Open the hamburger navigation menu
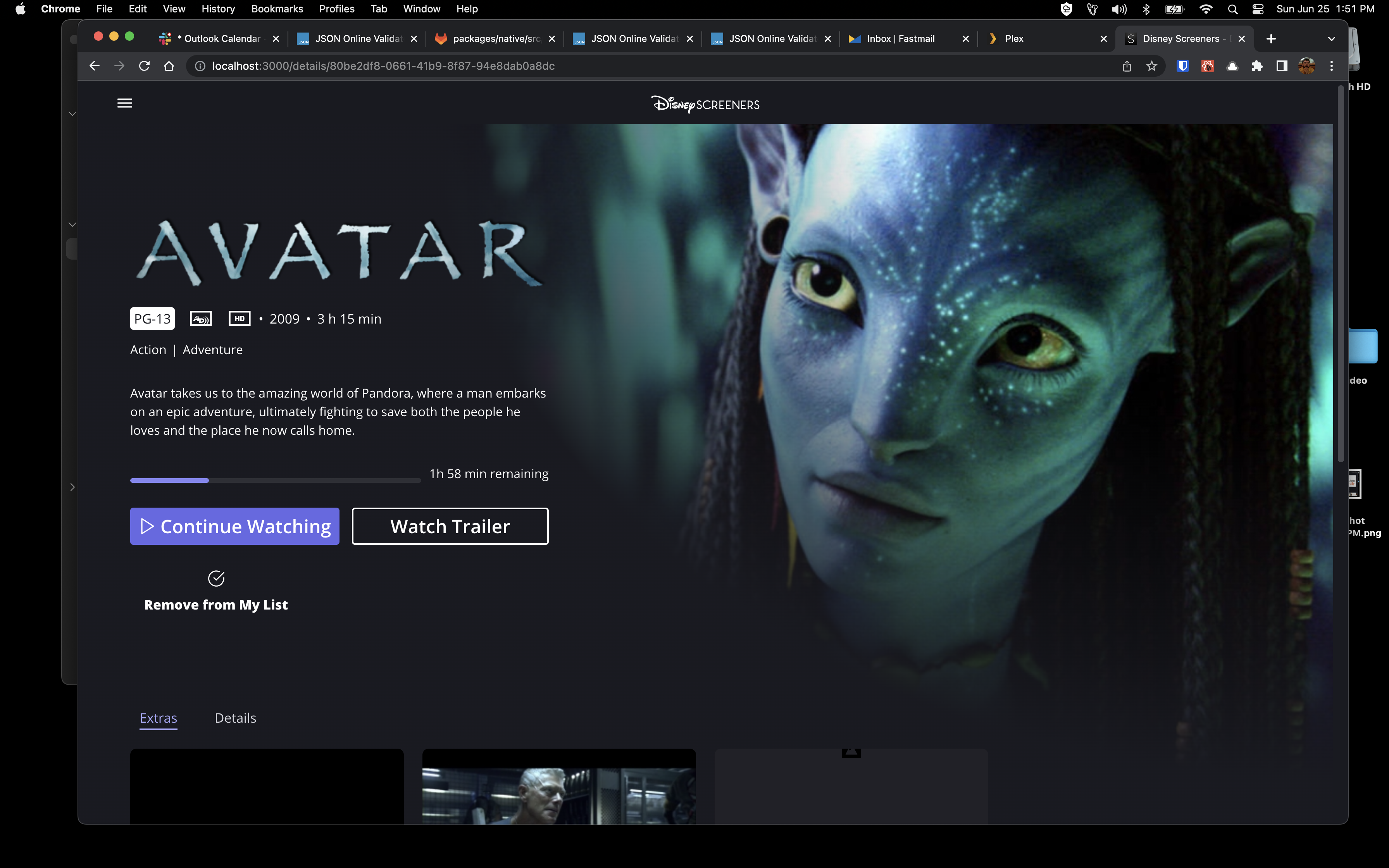1389x868 pixels. (x=124, y=103)
